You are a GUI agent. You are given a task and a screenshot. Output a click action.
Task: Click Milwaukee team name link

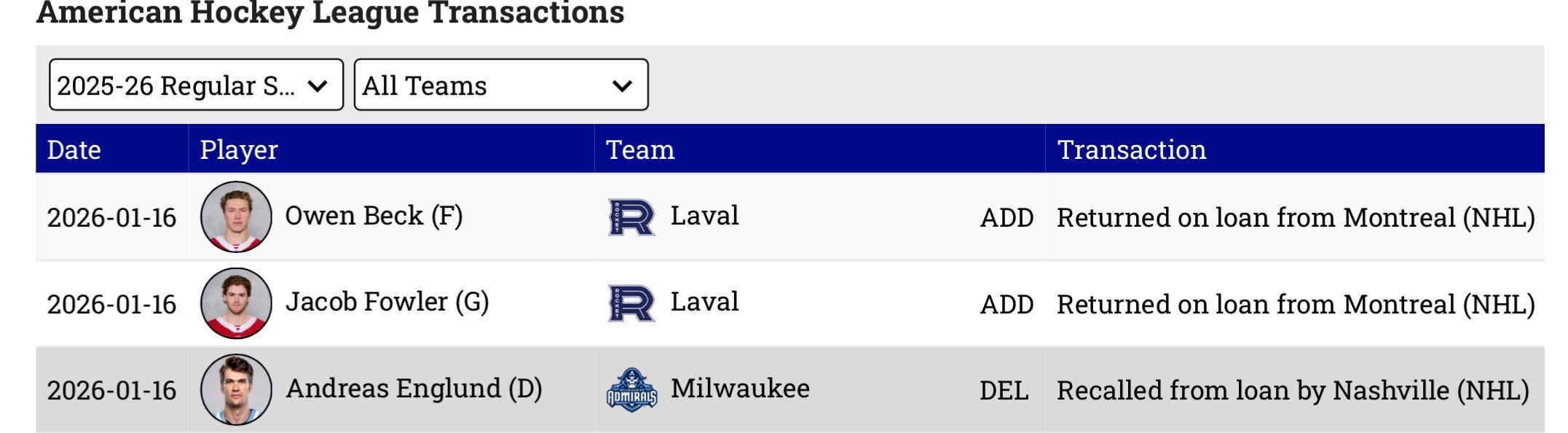pyautogui.click(x=740, y=389)
